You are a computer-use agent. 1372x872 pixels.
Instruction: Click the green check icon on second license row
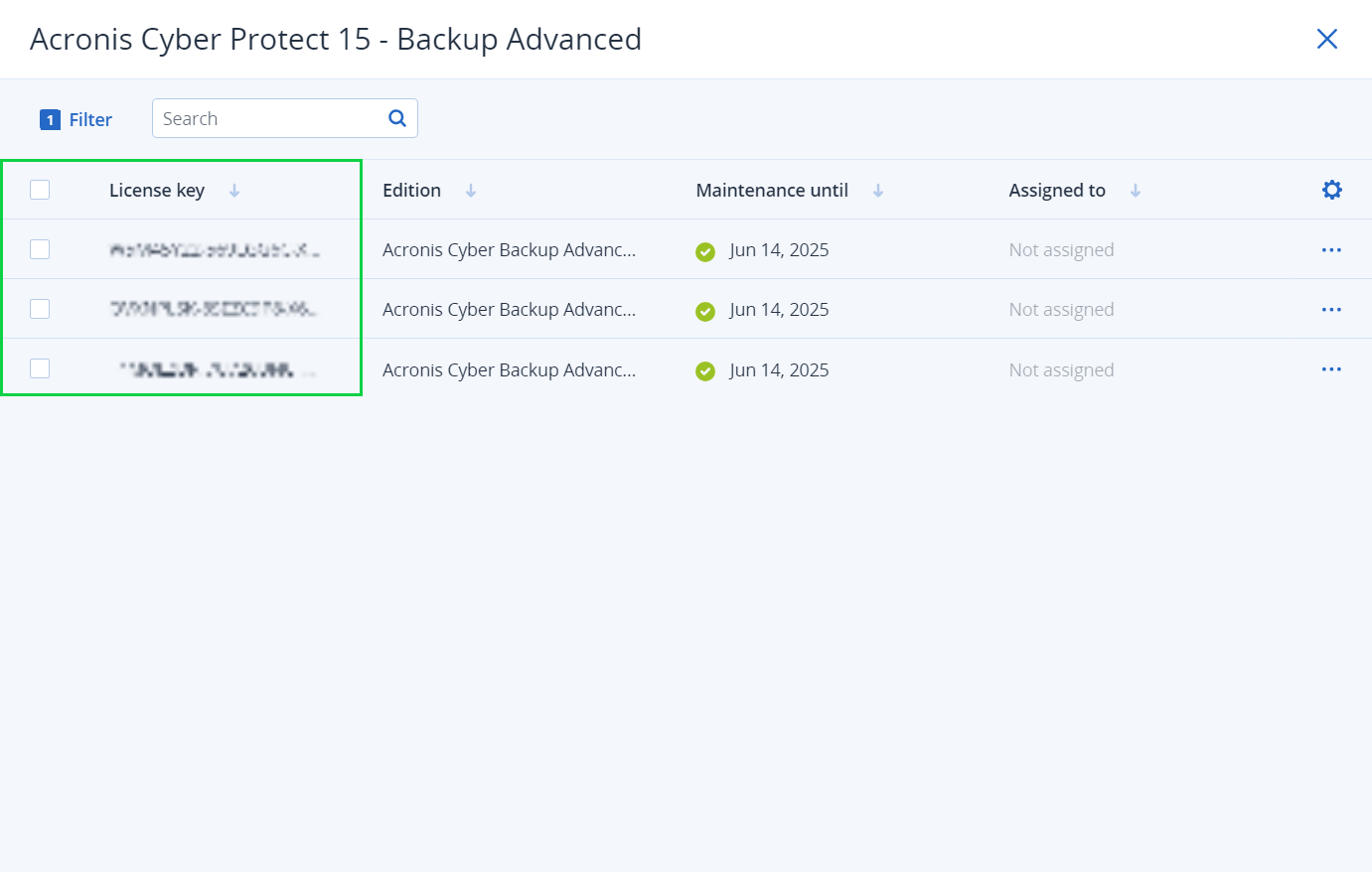pos(705,311)
